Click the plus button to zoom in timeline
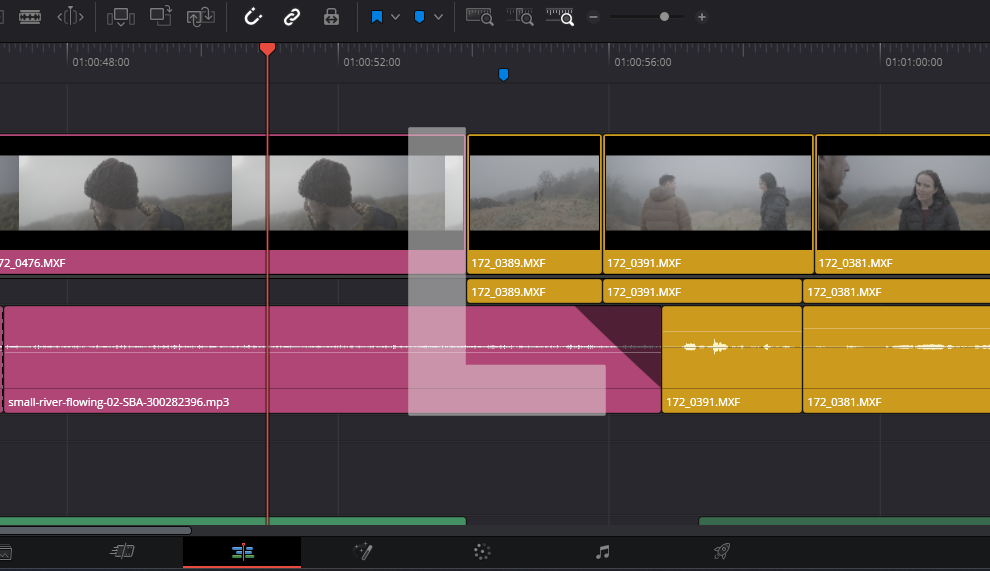This screenshot has height=571, width=990. pyautogui.click(x=702, y=17)
